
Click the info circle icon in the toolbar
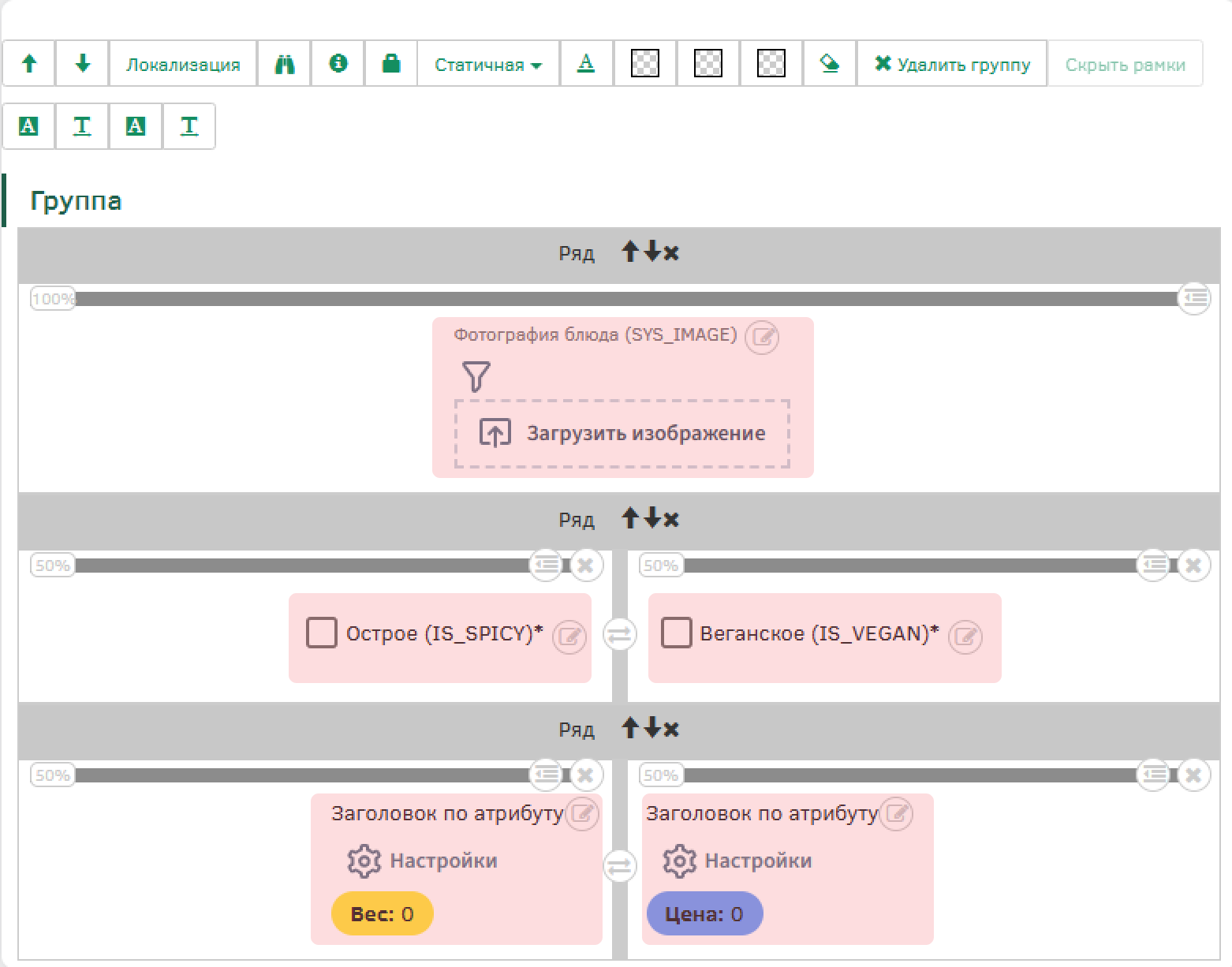tap(338, 64)
